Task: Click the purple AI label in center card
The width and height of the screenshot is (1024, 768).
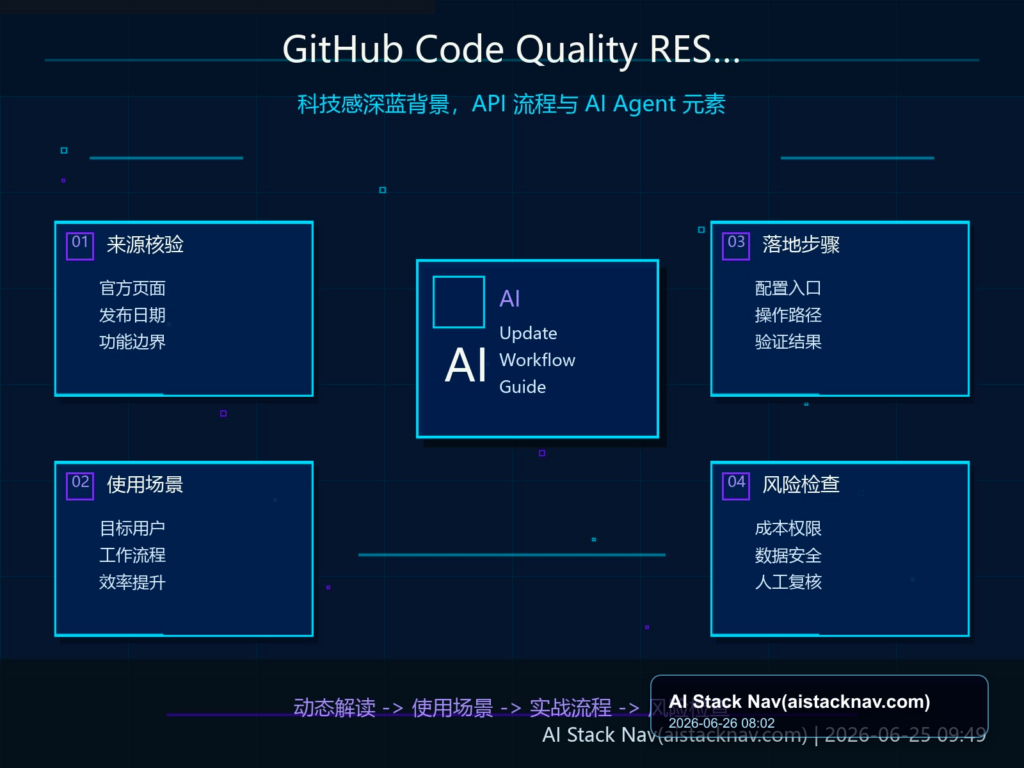Action: click(509, 299)
